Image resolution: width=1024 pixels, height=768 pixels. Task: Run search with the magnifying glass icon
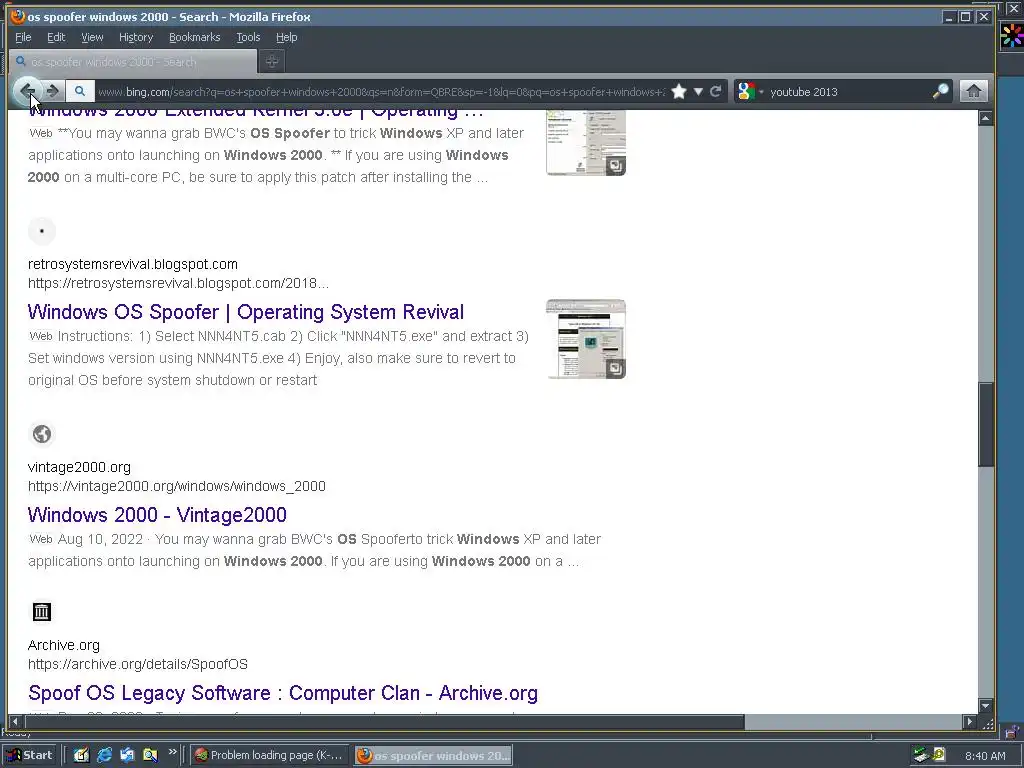coord(940,91)
